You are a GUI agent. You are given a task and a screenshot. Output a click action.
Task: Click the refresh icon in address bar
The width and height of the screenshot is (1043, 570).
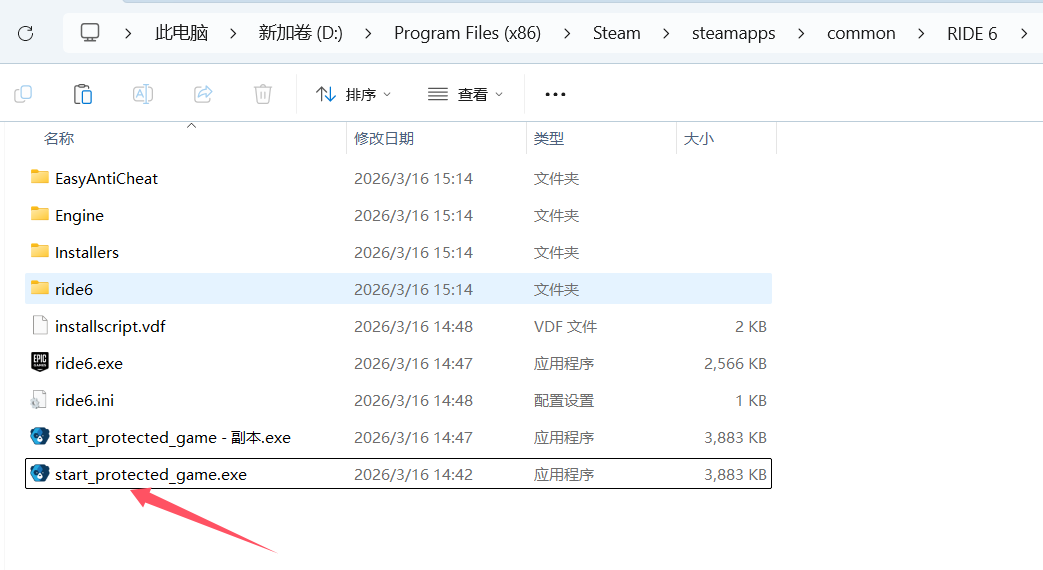coord(26,33)
